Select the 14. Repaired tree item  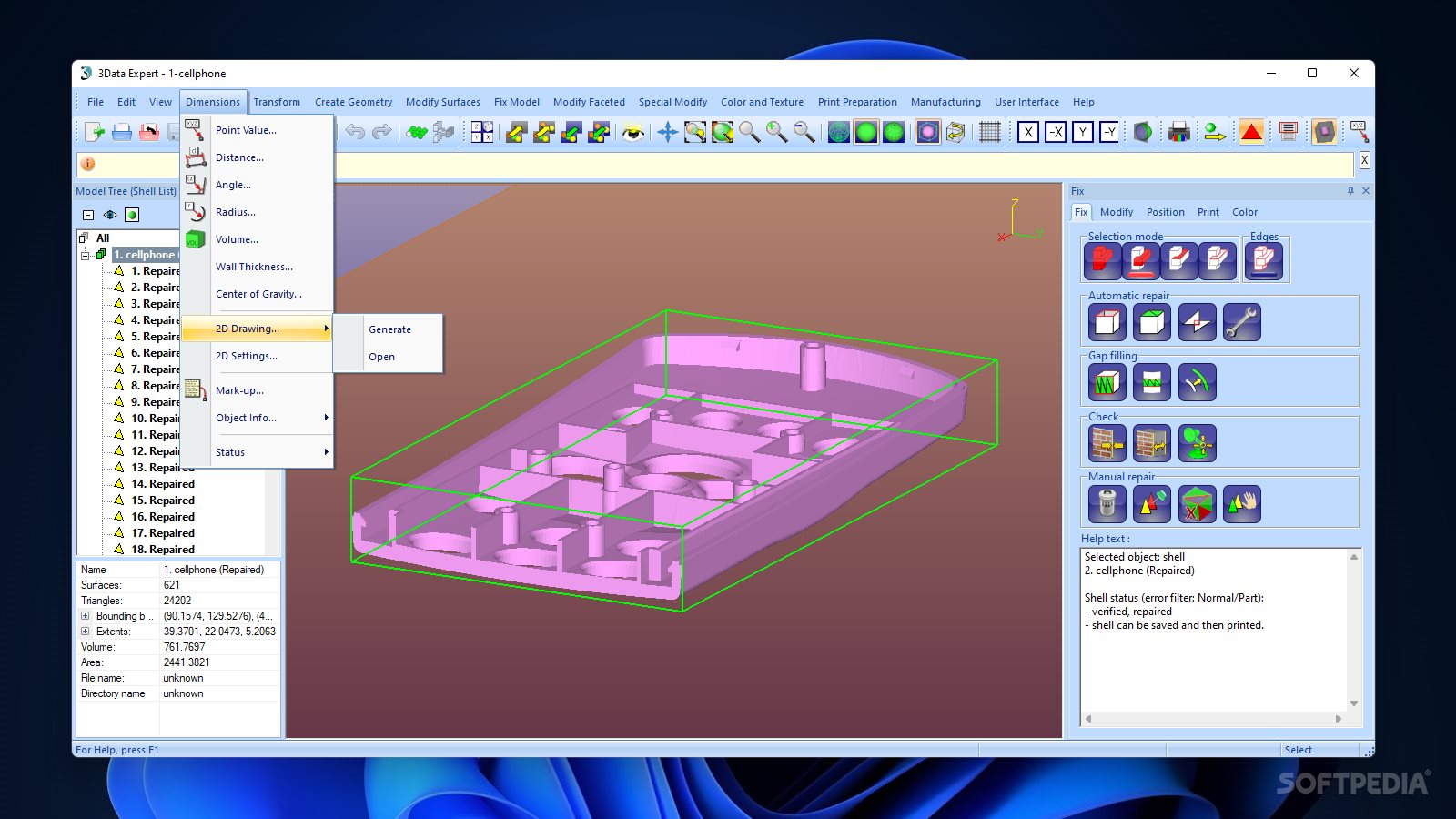click(x=163, y=484)
